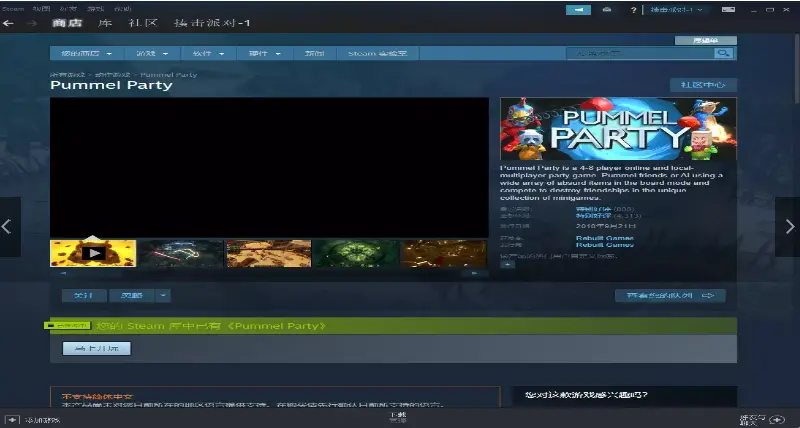Switch to the 库 (Library) tab
The width and height of the screenshot is (800, 428).
tap(105, 23)
